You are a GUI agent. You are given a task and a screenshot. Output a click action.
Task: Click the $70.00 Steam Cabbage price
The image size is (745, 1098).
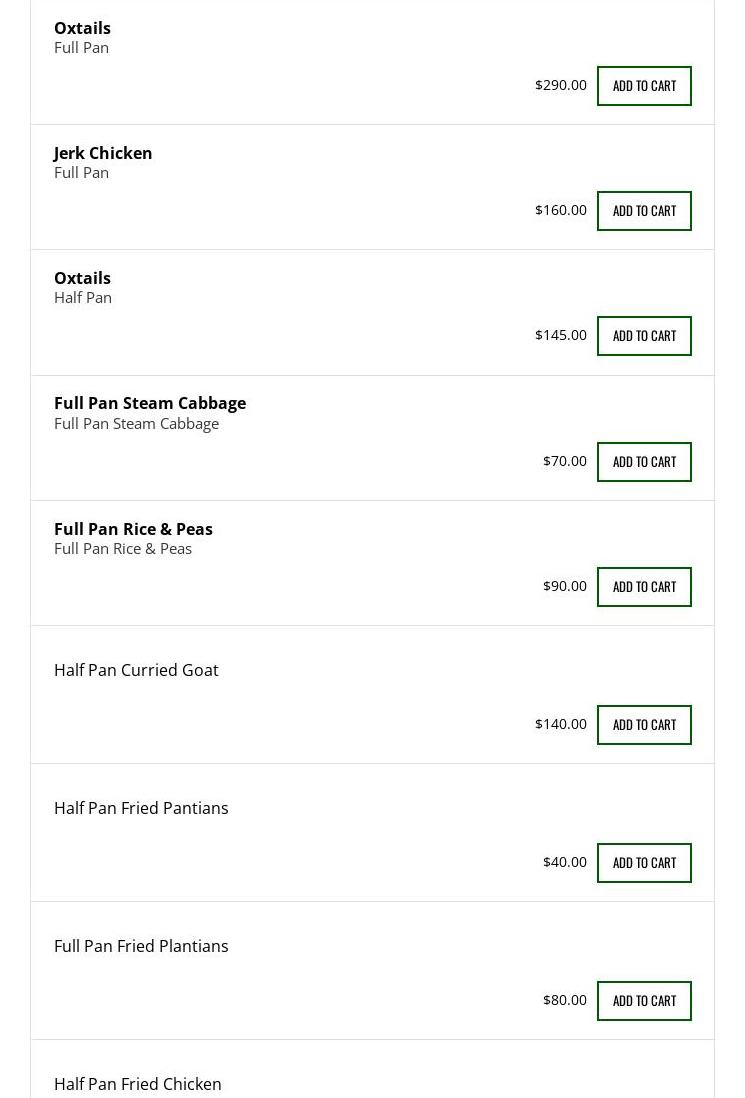click(x=565, y=461)
